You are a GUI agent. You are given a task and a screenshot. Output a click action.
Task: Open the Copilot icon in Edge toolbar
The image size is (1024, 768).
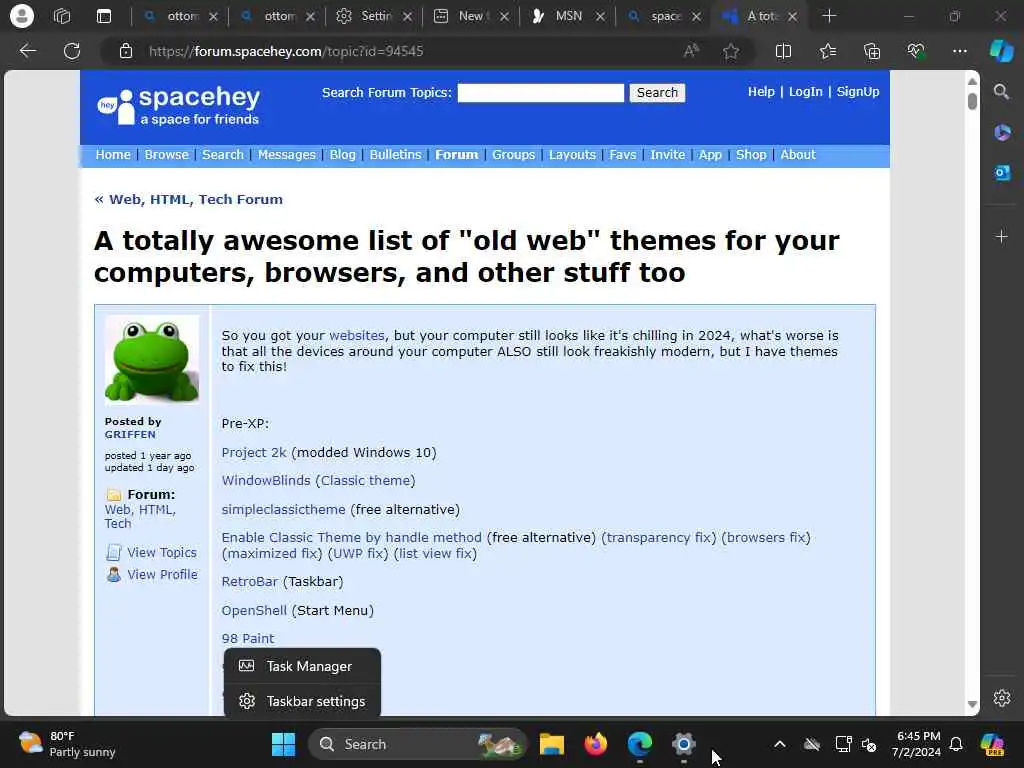(x=1001, y=51)
